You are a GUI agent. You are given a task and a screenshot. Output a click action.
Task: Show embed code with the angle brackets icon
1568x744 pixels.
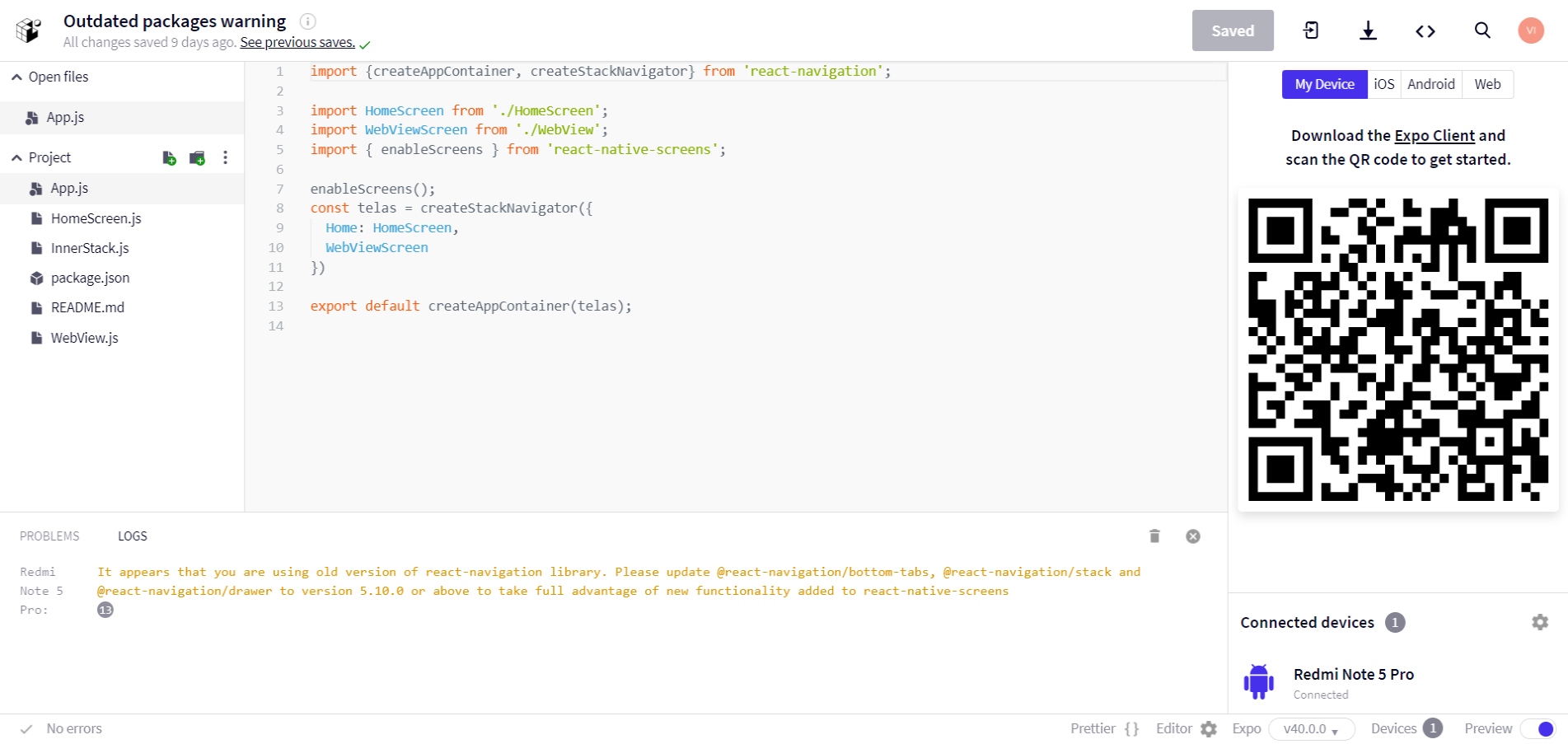coord(1425,31)
